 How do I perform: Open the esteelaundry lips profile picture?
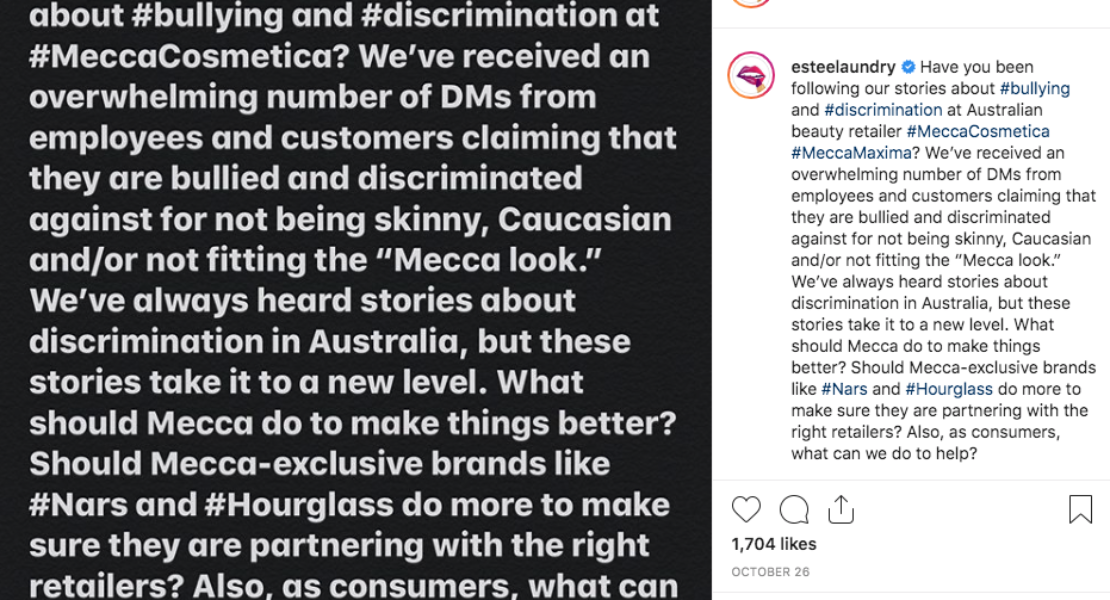[x=751, y=76]
